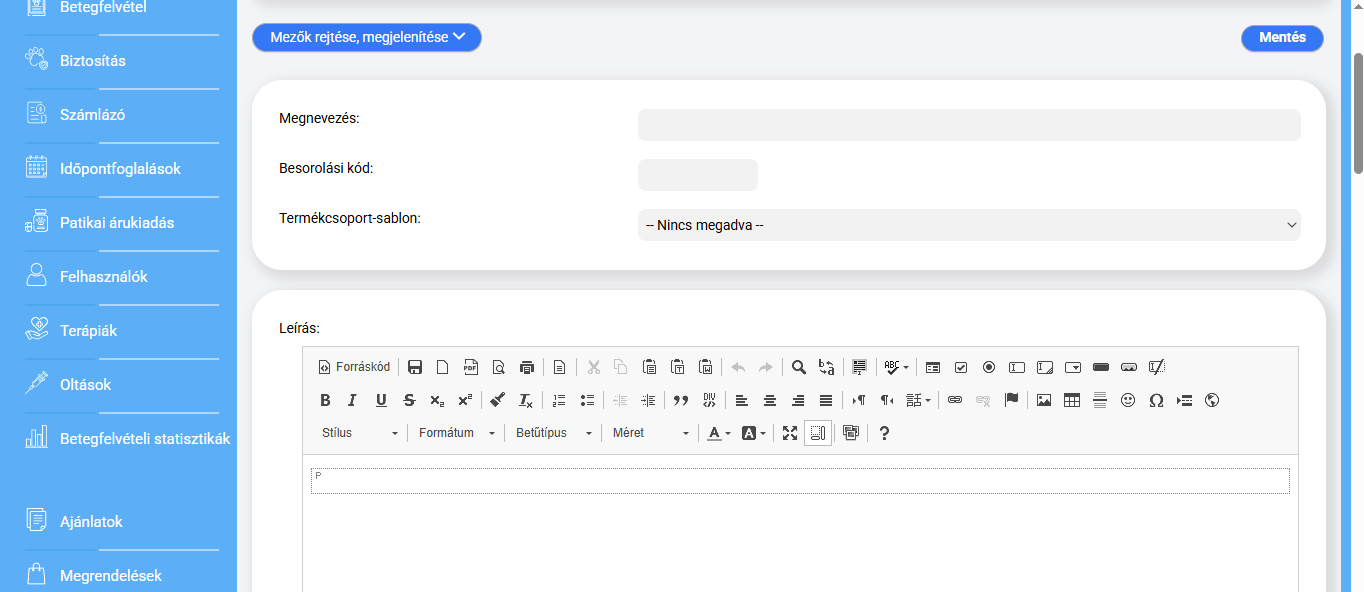Click the Mentés button
Screen dimensions: 1364x592
coord(1282,38)
